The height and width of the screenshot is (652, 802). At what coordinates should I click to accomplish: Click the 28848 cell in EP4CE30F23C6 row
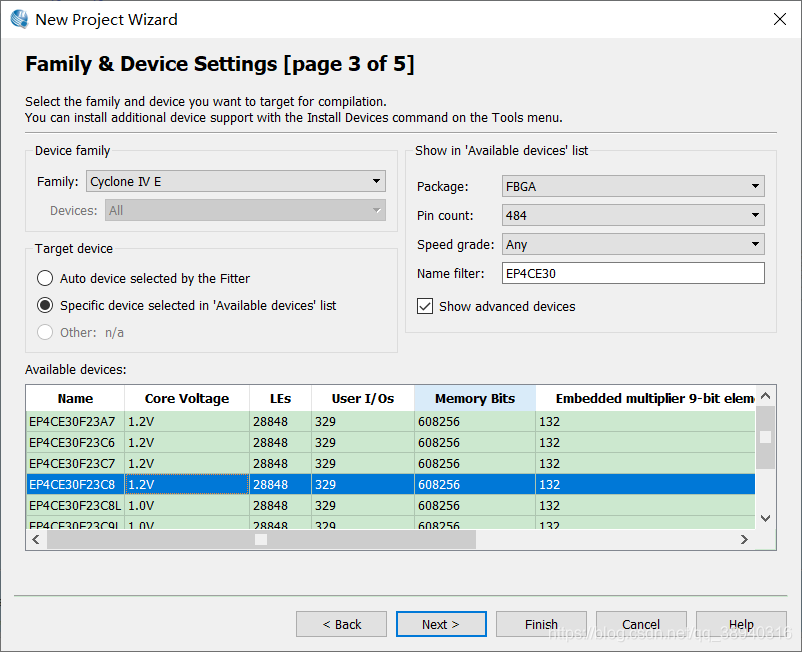pos(280,442)
